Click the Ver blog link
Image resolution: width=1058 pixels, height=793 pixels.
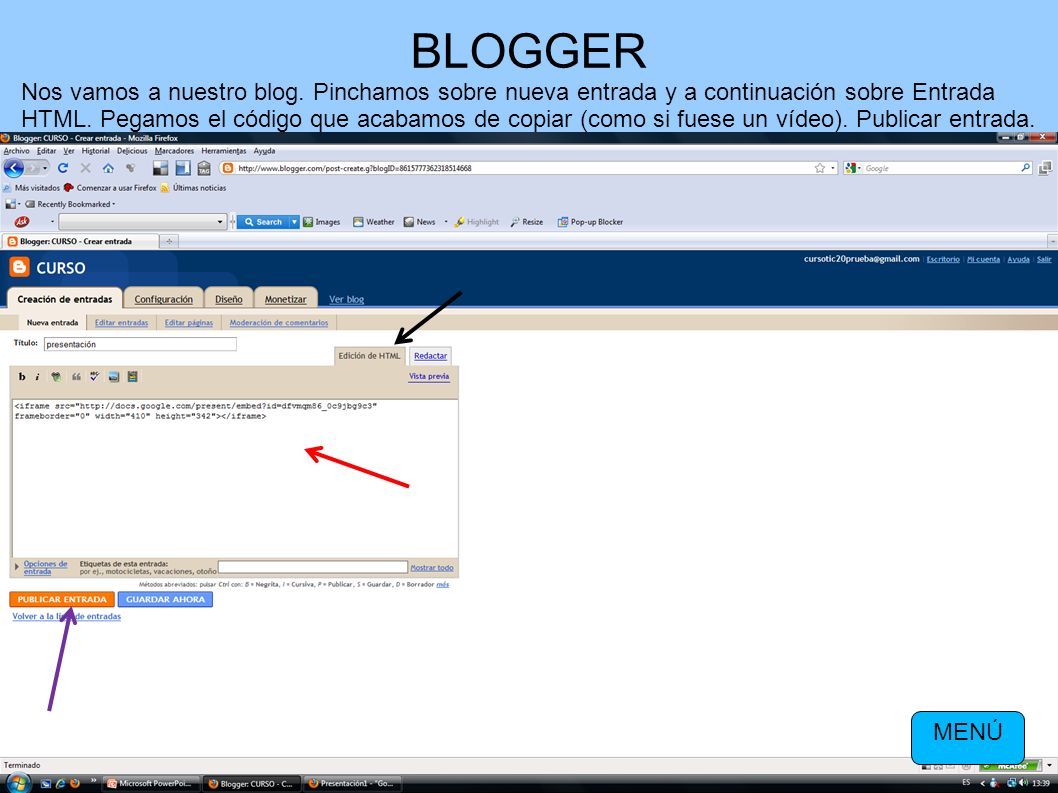click(346, 299)
